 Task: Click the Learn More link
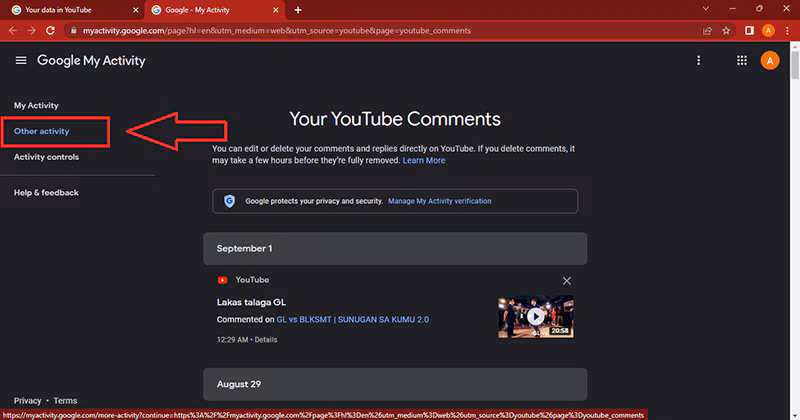423,160
